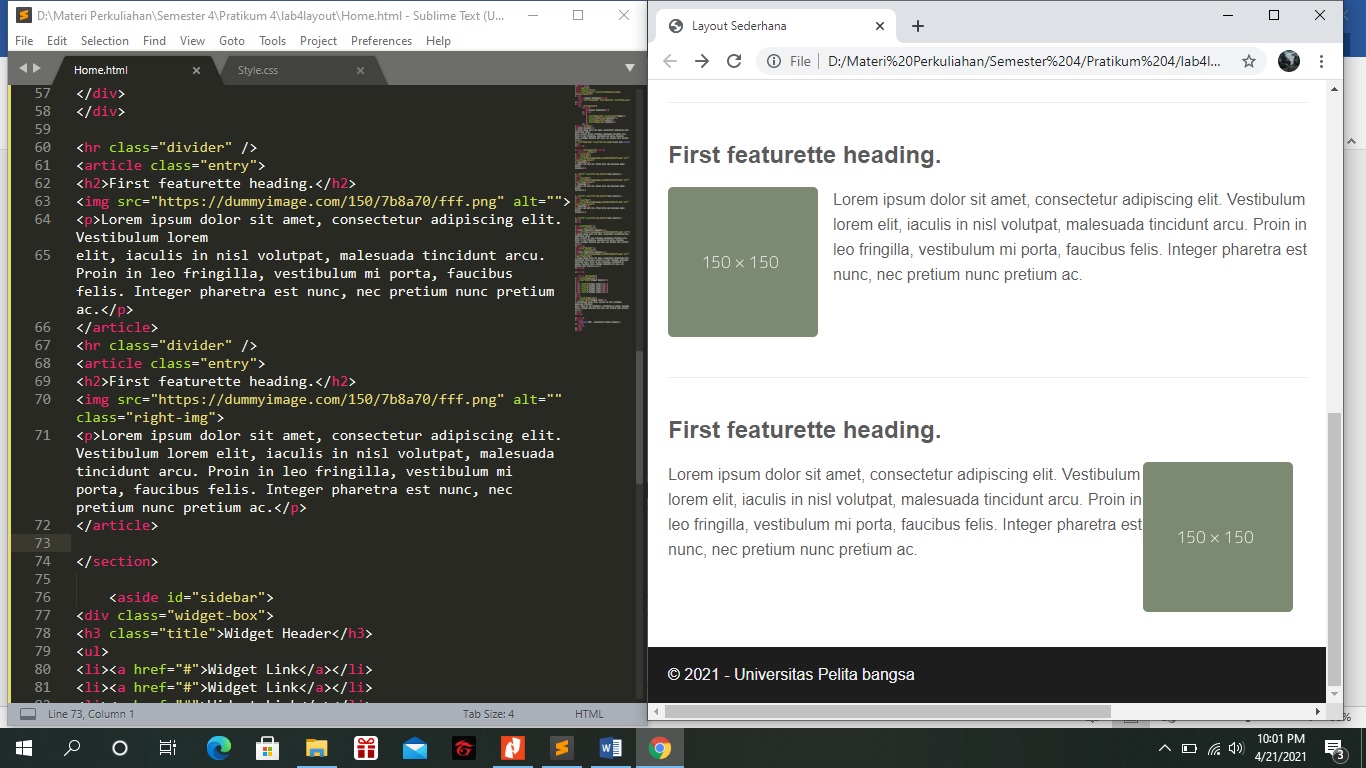Screen dimensions: 1366x768
Task: Click the browser horizontal scrollbar arrow
Action: pos(1318,712)
